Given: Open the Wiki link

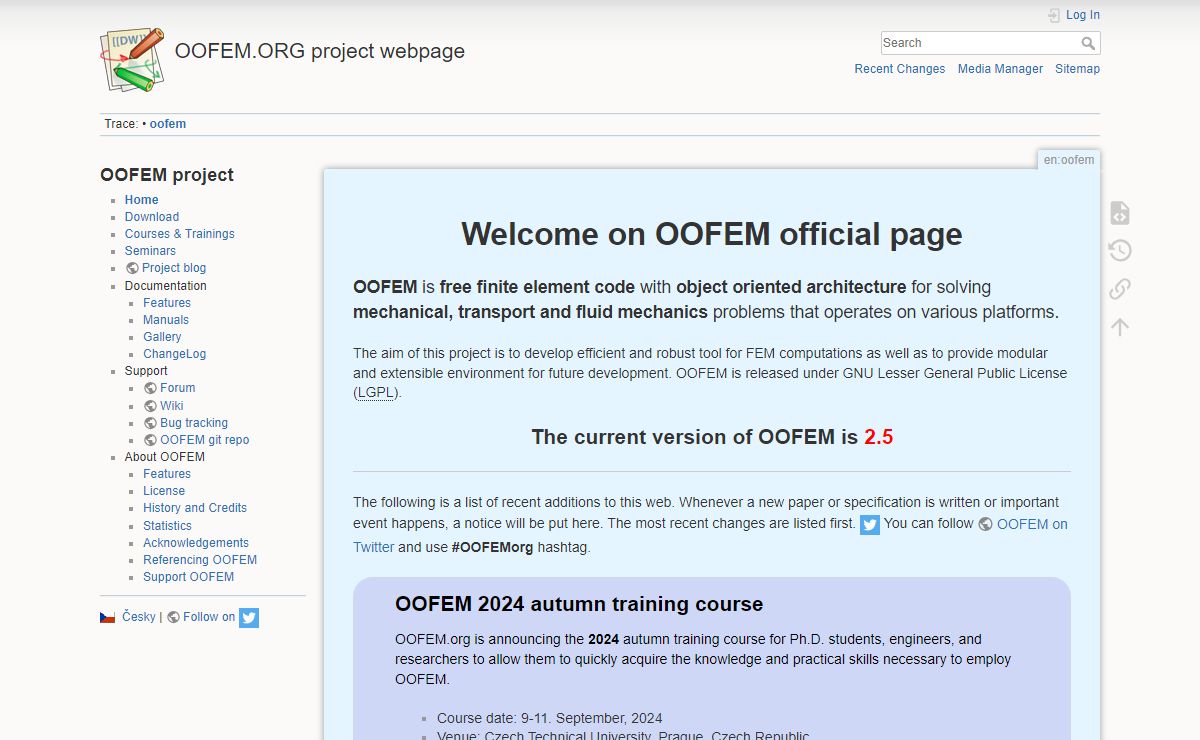Looking at the screenshot, I should [x=172, y=406].
